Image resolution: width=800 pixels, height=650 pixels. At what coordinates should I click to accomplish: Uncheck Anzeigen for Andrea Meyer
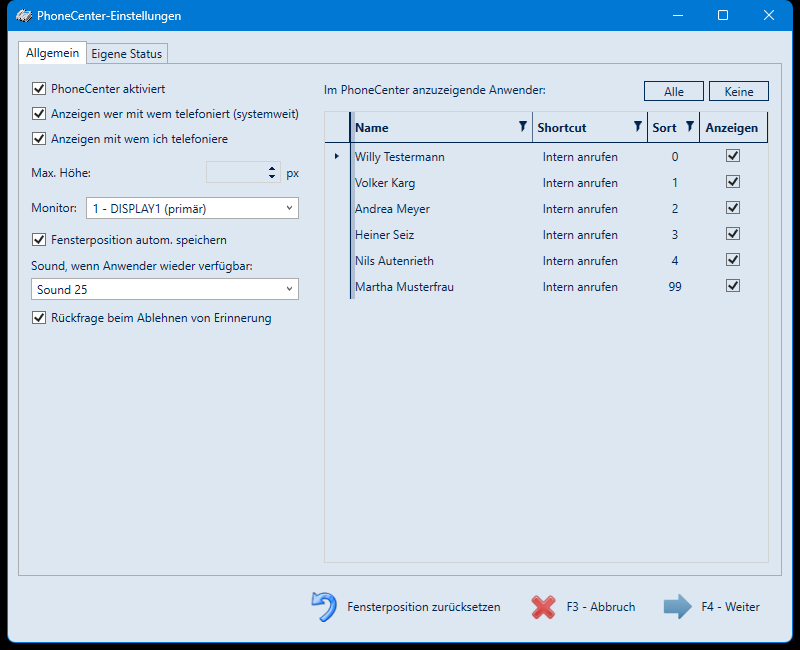point(733,208)
